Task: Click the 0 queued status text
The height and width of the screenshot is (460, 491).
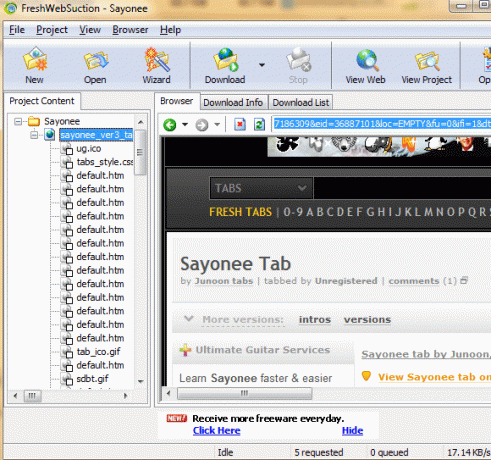Action: [389, 452]
